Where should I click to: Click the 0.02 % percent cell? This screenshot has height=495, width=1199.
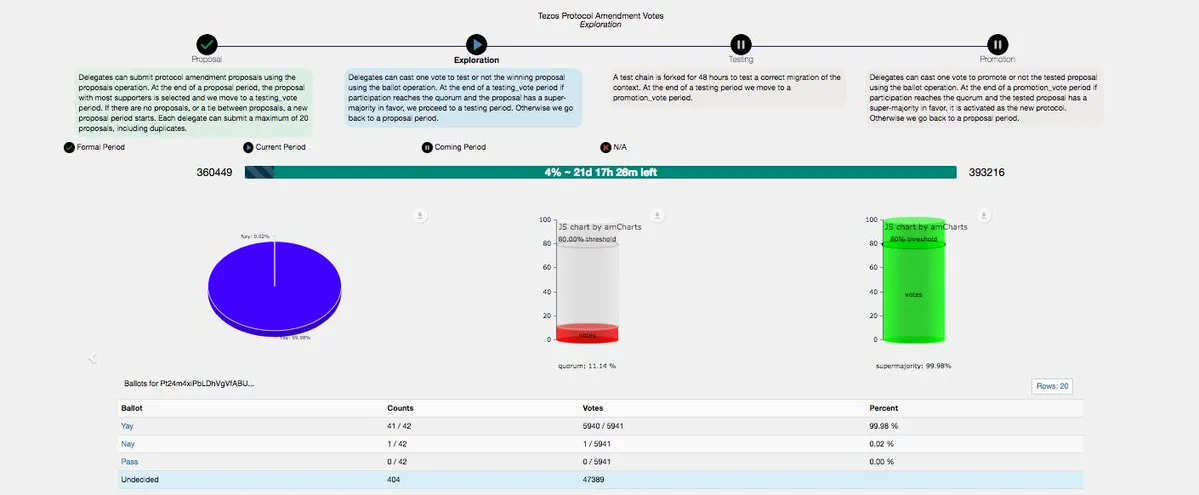[x=882, y=444]
